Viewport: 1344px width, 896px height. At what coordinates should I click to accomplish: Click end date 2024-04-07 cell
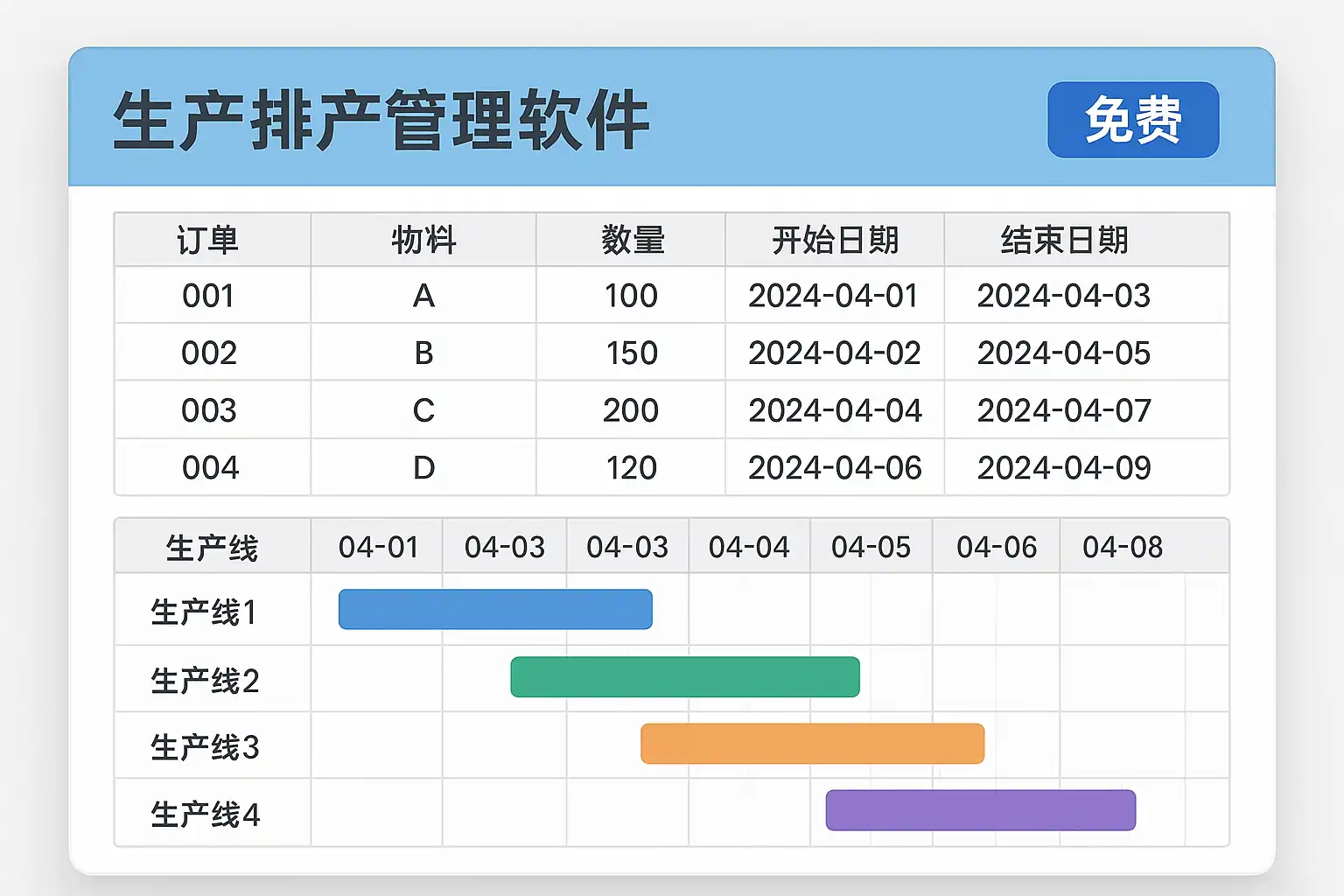pyautogui.click(x=1064, y=410)
